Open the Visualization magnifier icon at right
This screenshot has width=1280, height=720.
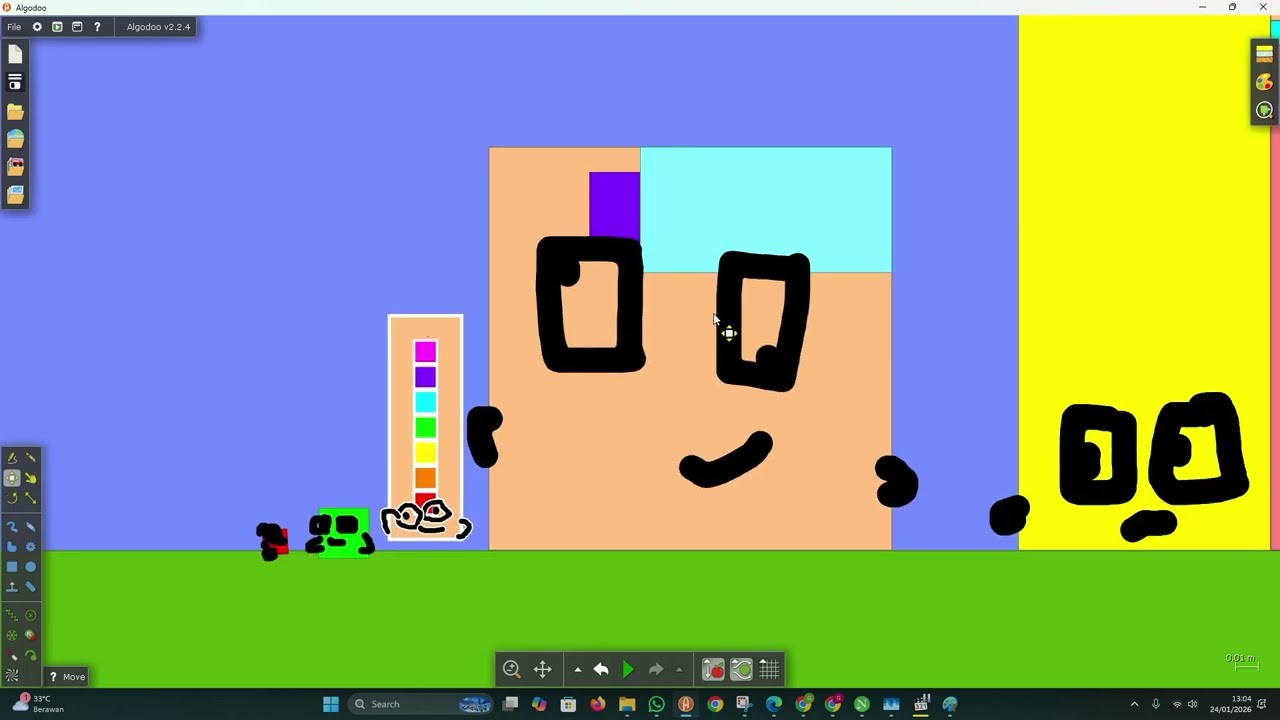point(1264,110)
